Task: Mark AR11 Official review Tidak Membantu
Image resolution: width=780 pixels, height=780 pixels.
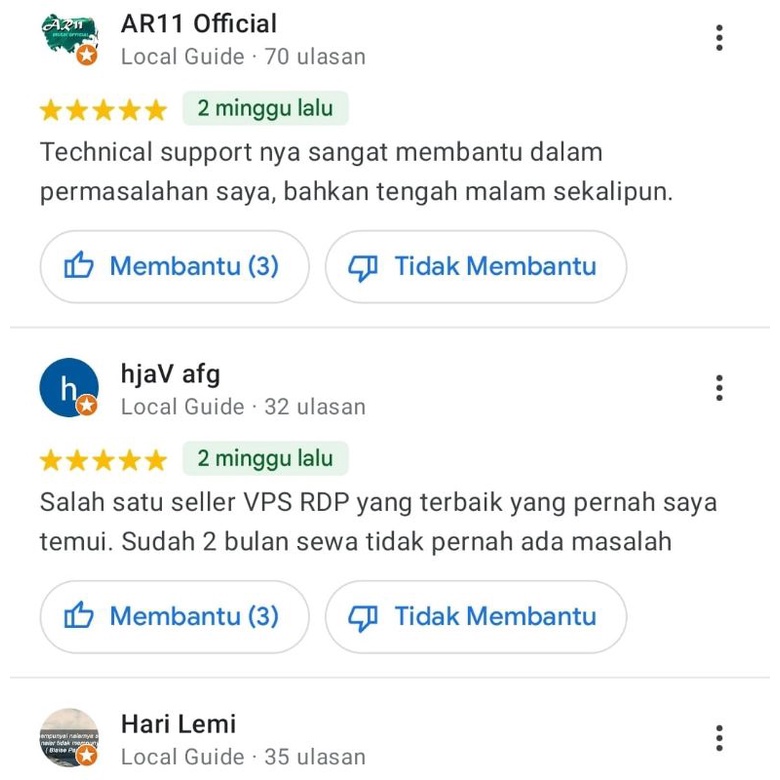Action: click(x=476, y=267)
